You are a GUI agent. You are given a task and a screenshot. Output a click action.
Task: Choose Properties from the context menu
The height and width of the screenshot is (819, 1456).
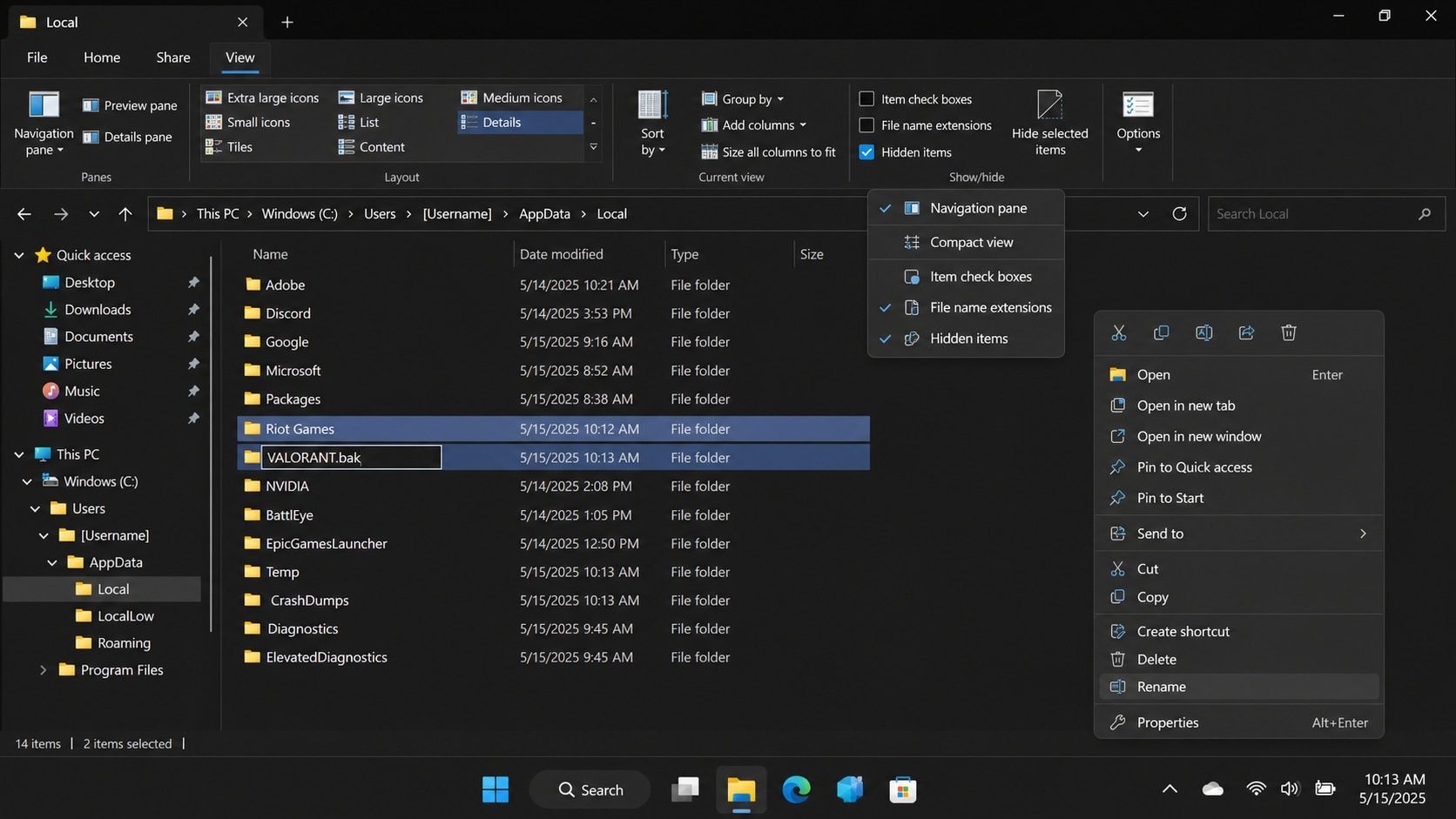tap(1238, 722)
